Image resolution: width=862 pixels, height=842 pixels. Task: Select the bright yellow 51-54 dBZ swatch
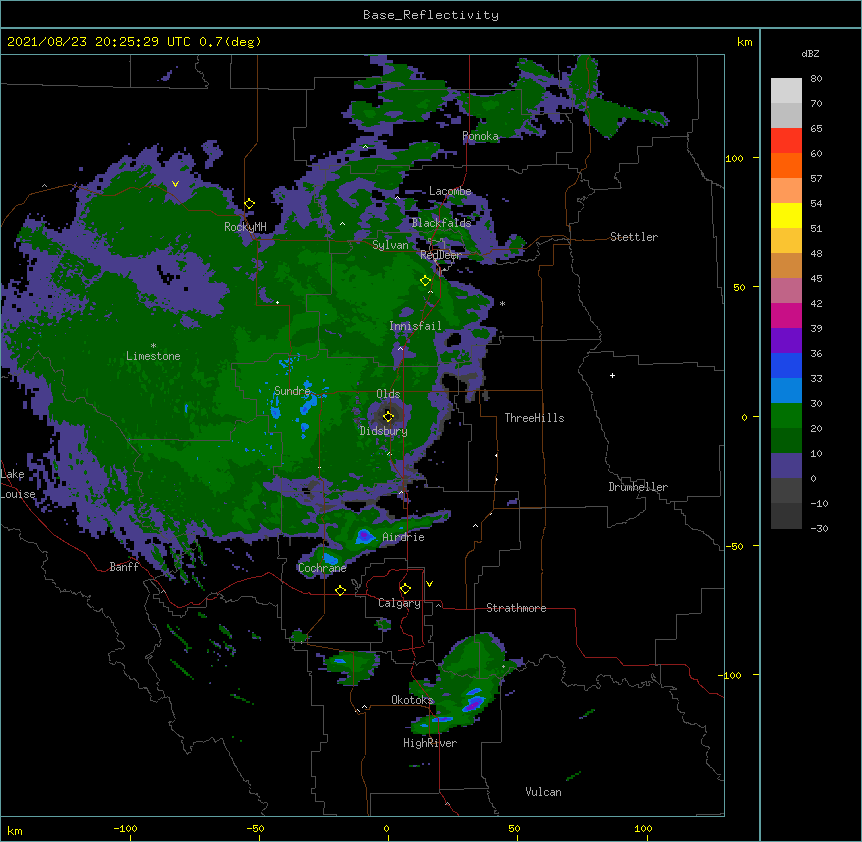[x=786, y=215]
